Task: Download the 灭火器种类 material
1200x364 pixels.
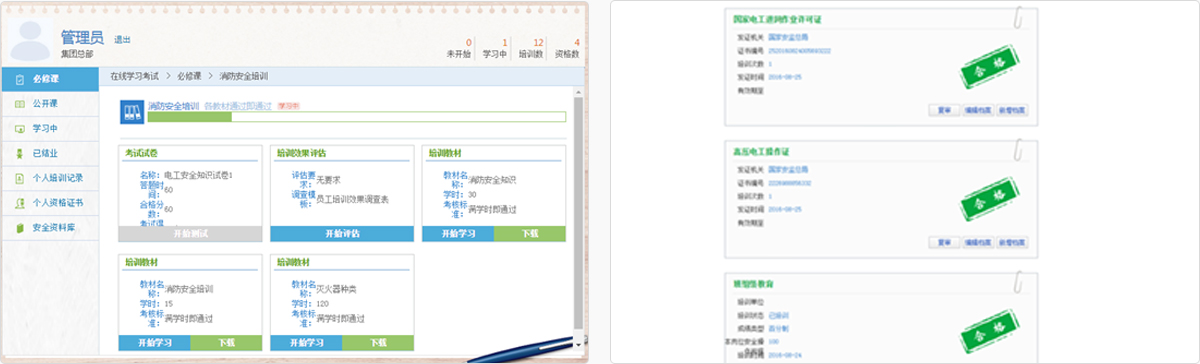Action: 378,342
